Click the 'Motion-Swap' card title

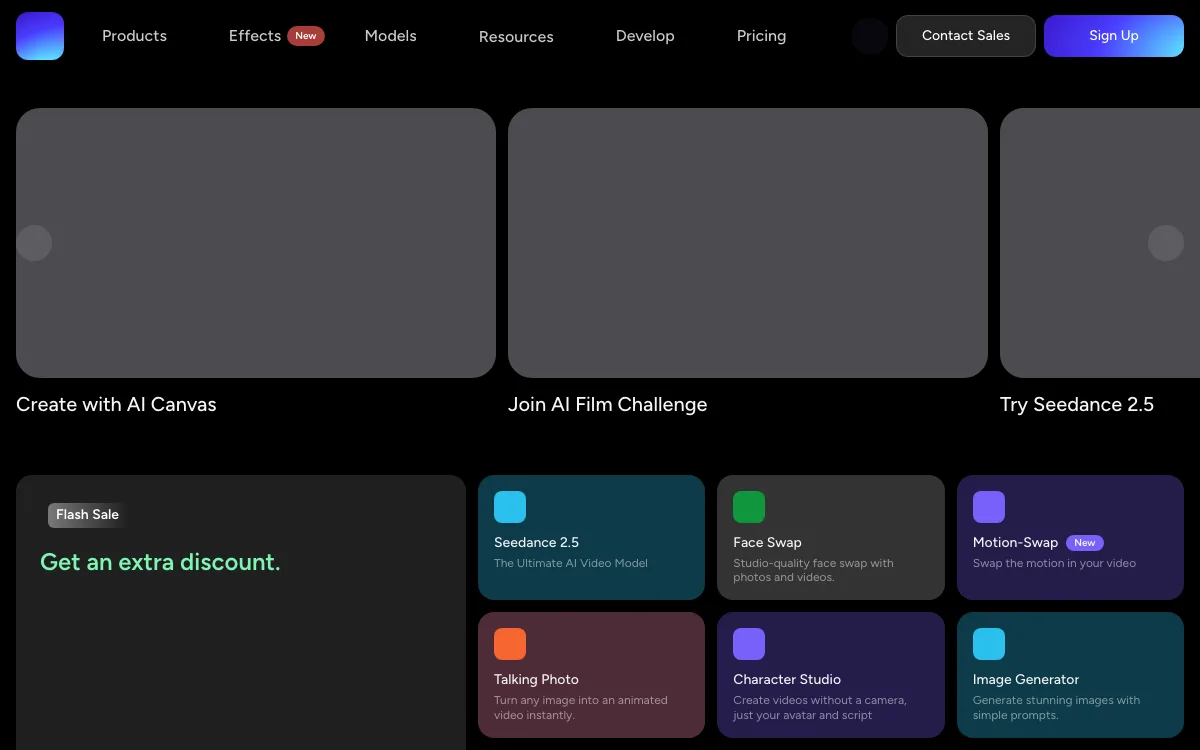[1016, 543]
